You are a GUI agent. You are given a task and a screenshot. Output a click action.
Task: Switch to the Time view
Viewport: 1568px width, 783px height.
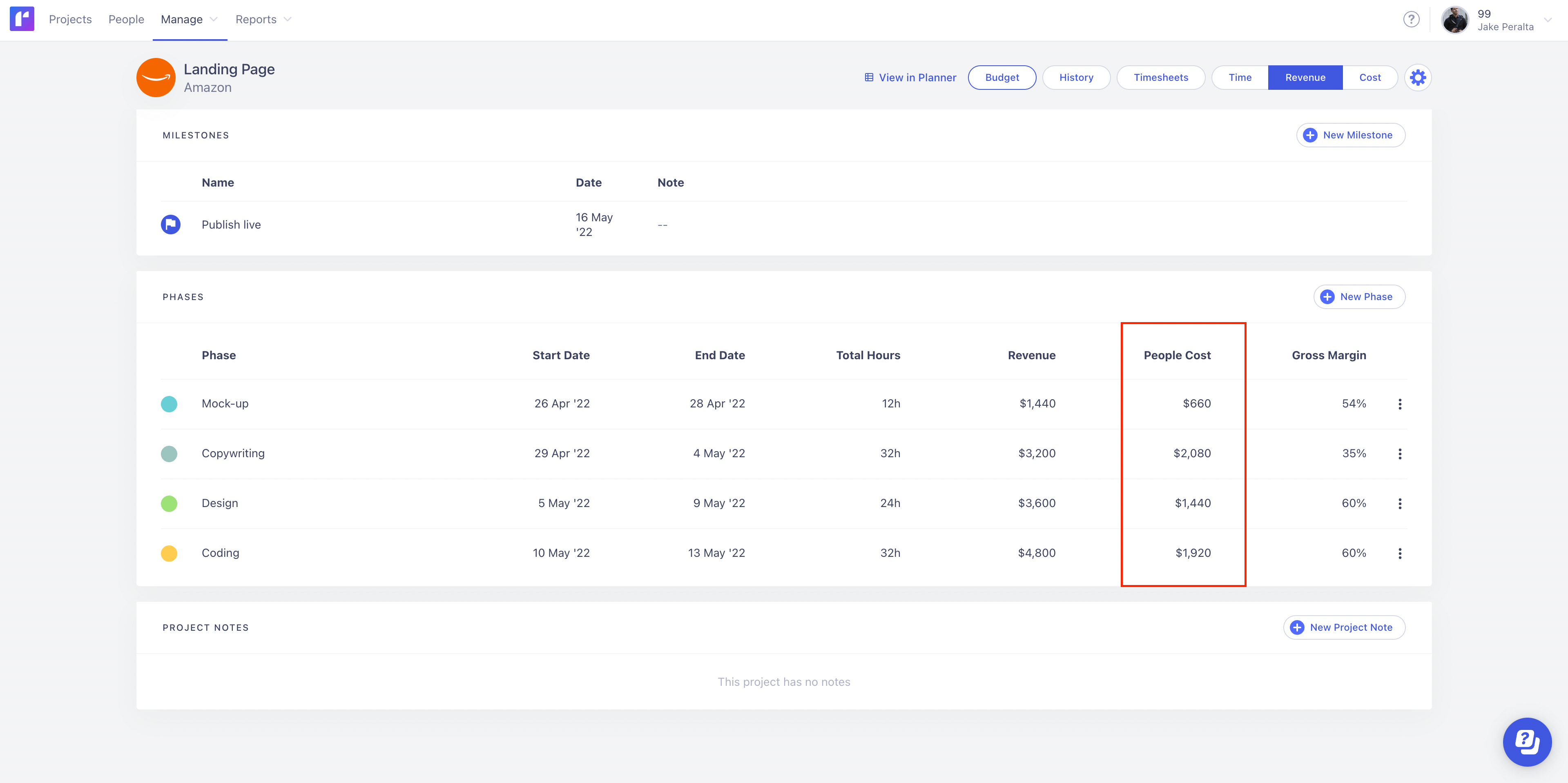click(1239, 77)
